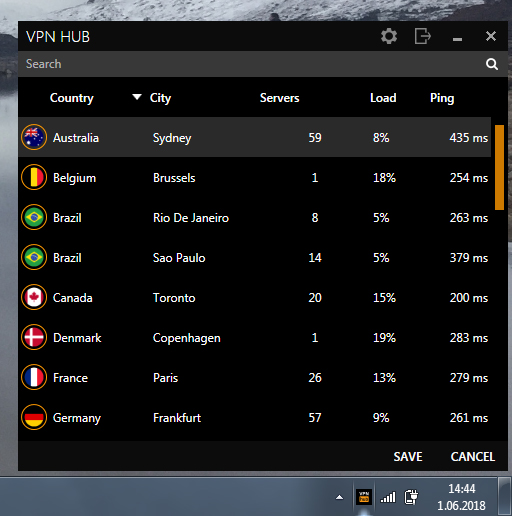Click the VPN HUB tray icon
The image size is (512, 516).
click(364, 497)
